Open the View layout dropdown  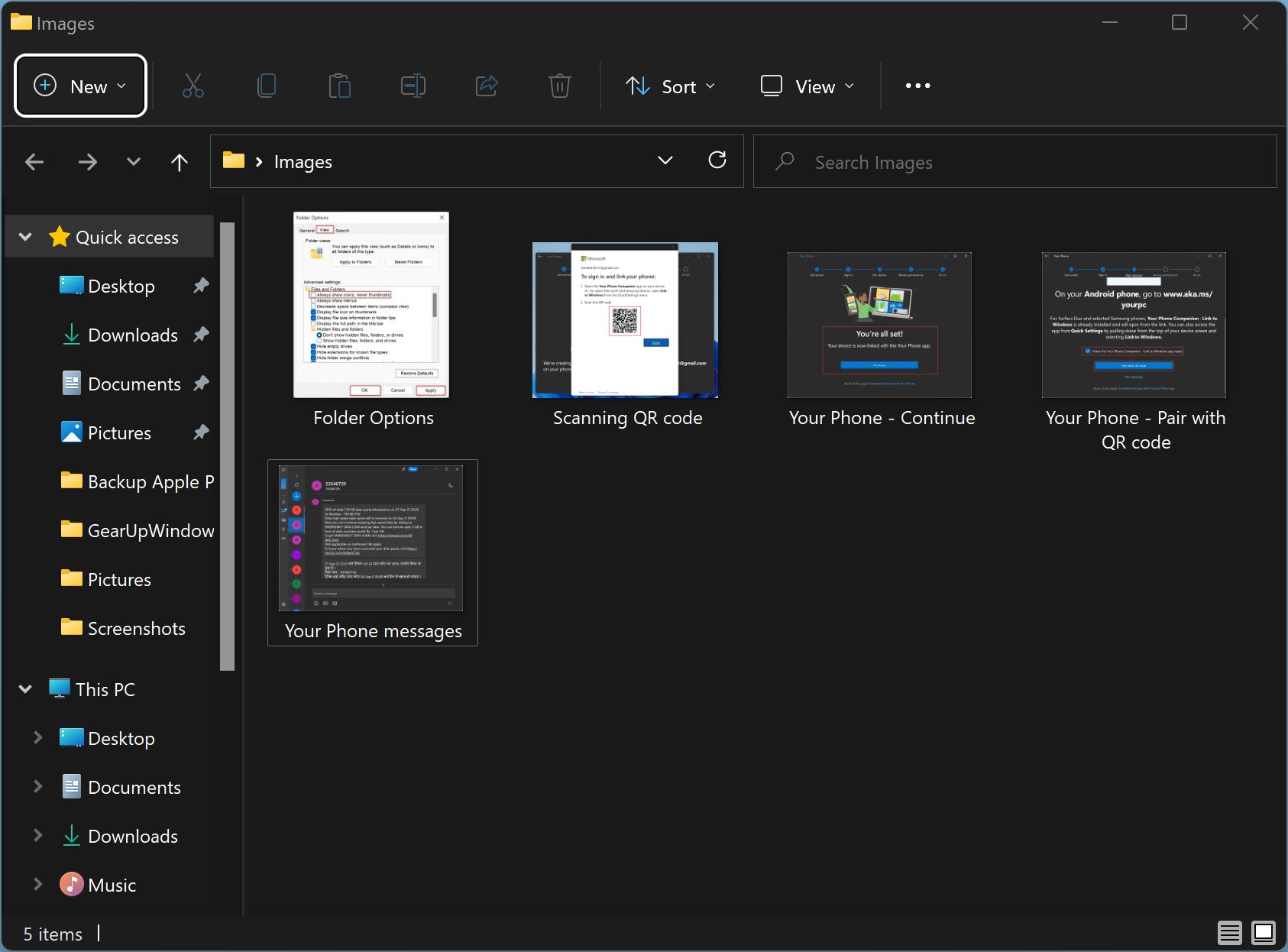807,86
